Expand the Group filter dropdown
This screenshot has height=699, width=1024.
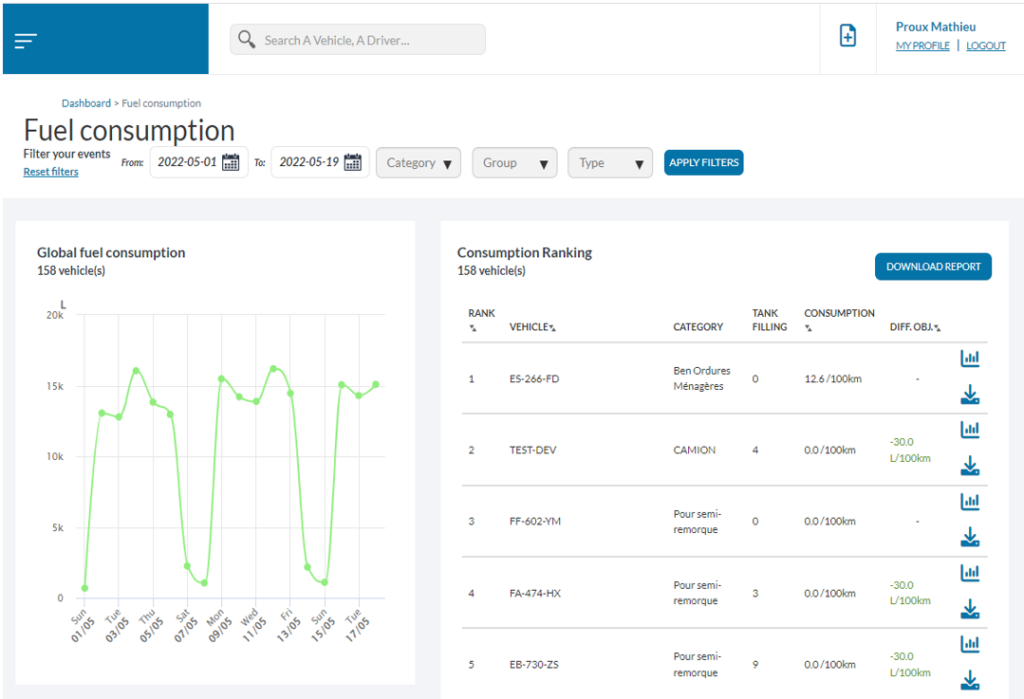(514, 163)
